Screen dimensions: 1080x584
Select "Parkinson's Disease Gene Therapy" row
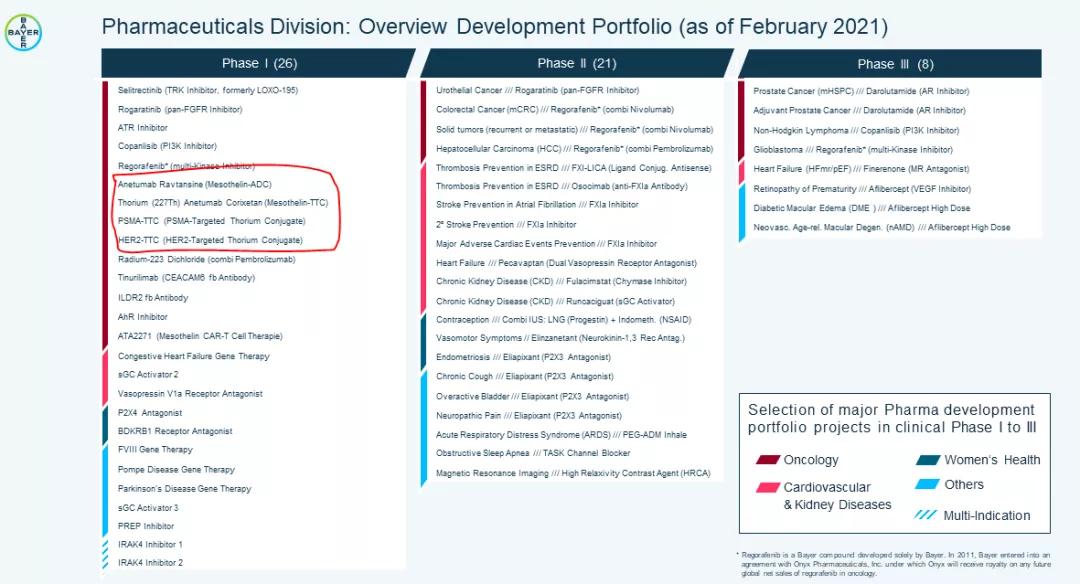[x=184, y=489]
